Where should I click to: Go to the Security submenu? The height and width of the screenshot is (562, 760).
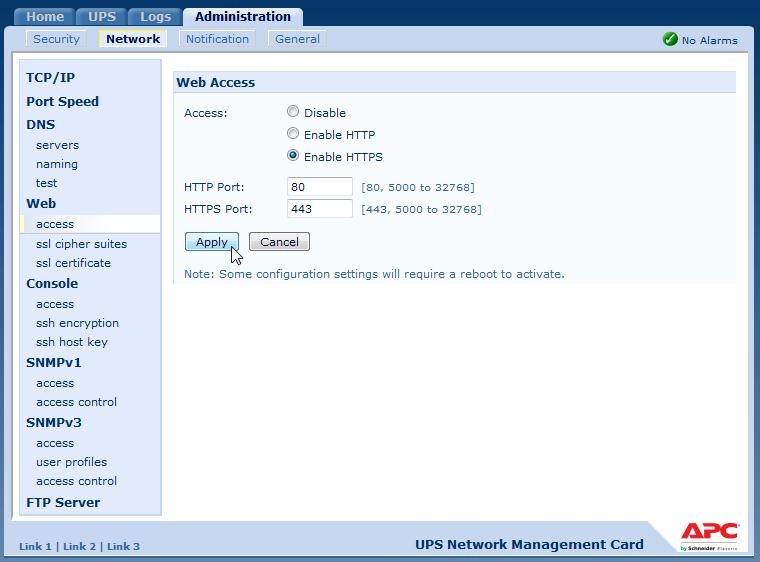56,39
